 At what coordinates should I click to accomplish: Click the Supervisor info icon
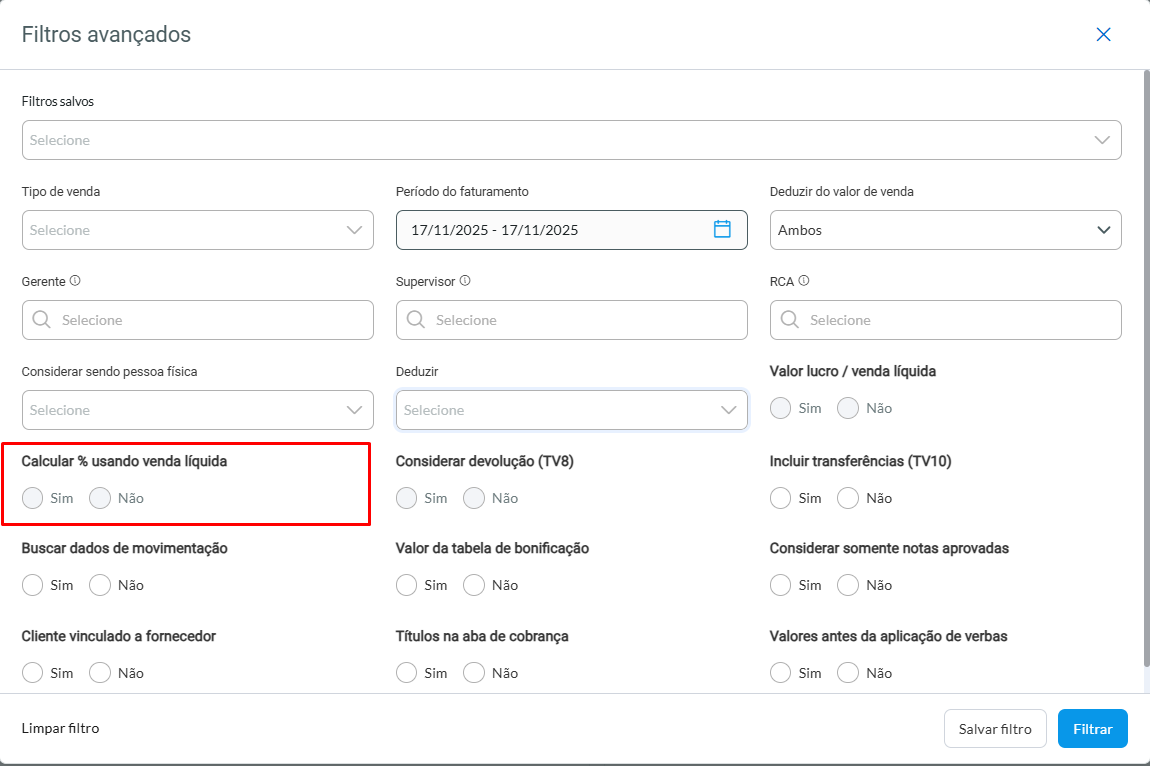pos(465,281)
